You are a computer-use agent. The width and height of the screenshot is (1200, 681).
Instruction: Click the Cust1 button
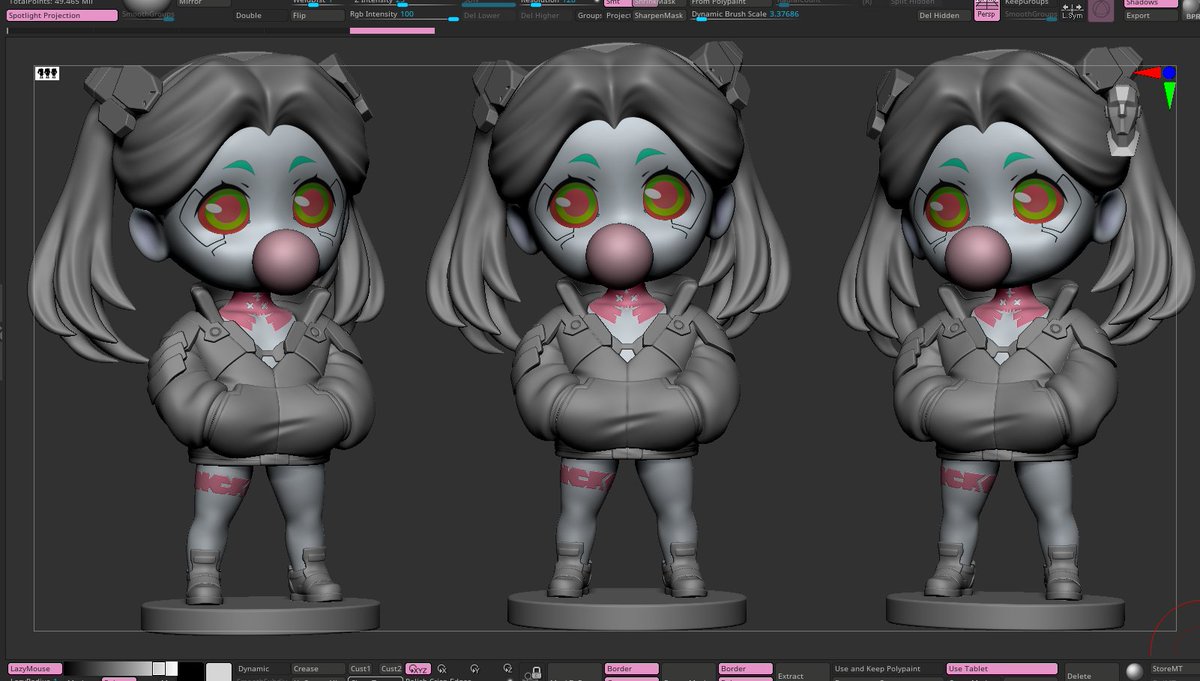point(361,668)
